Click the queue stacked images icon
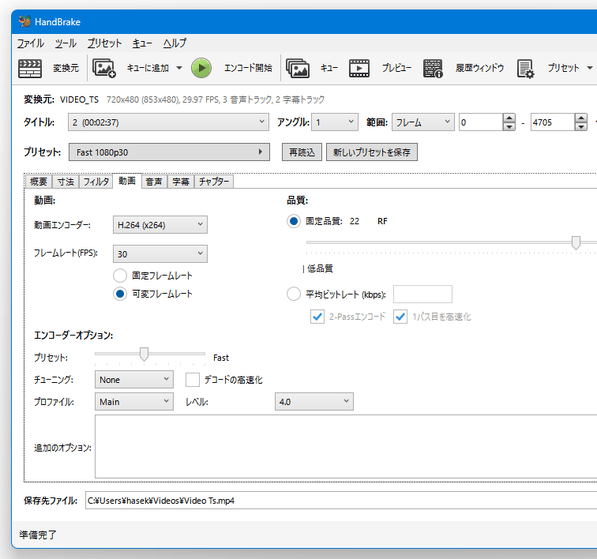 pyautogui.click(x=297, y=69)
